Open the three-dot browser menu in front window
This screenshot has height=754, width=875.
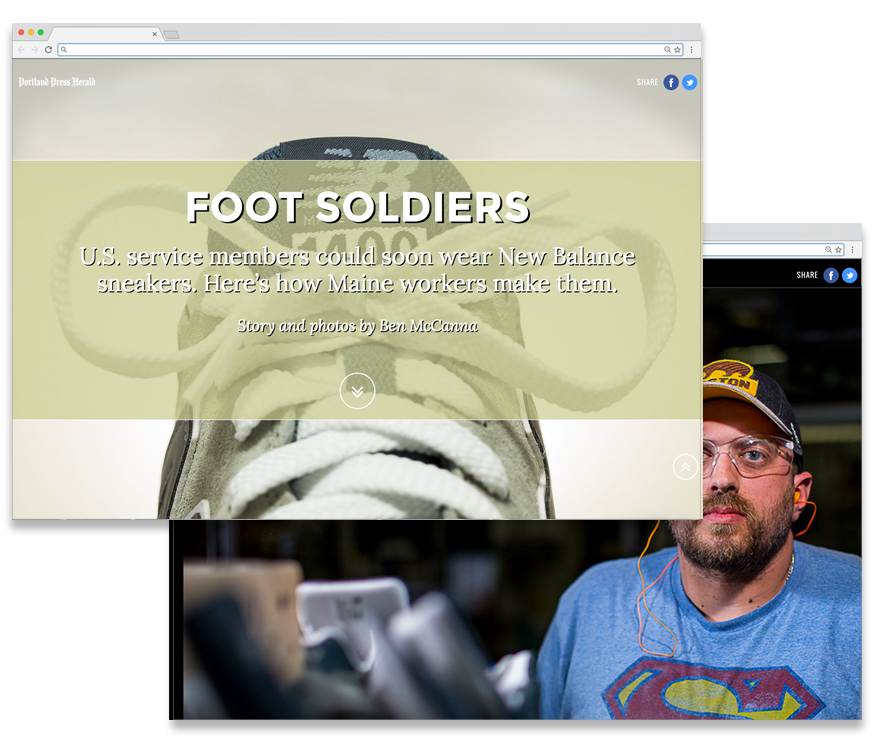coord(691,50)
